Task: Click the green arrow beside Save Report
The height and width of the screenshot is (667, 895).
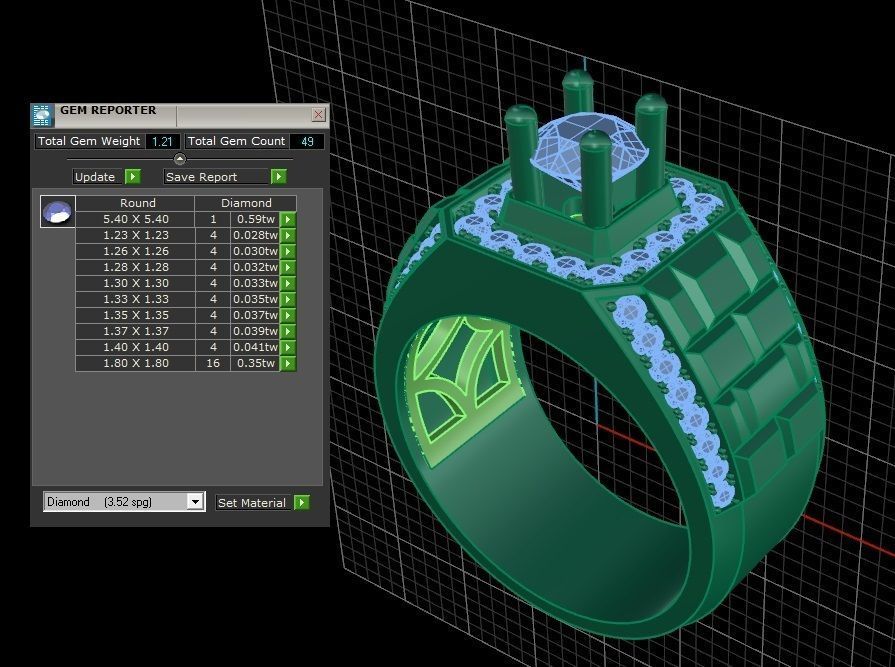Action: click(x=278, y=177)
